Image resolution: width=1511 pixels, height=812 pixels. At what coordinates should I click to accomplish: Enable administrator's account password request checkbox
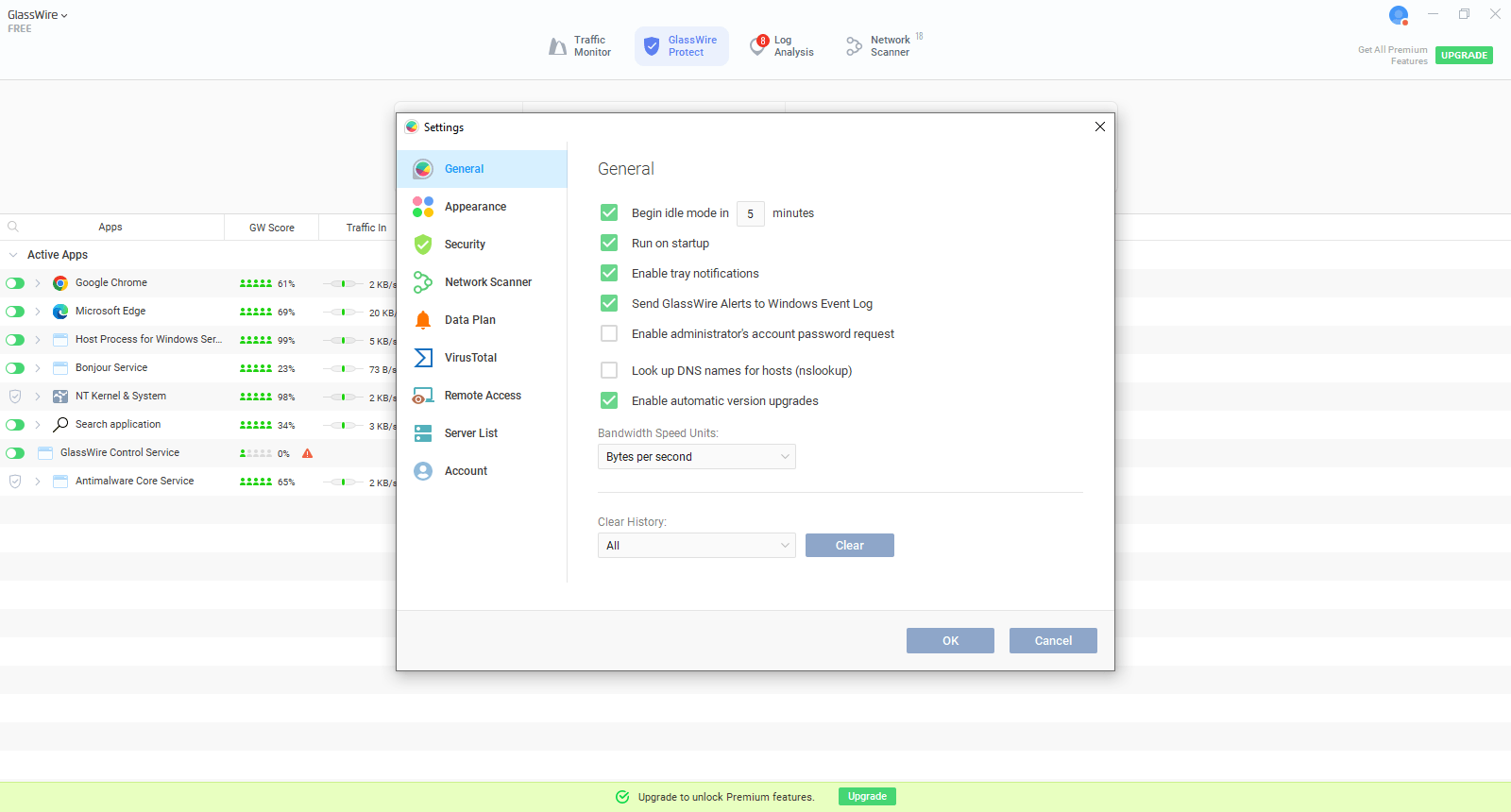click(609, 333)
